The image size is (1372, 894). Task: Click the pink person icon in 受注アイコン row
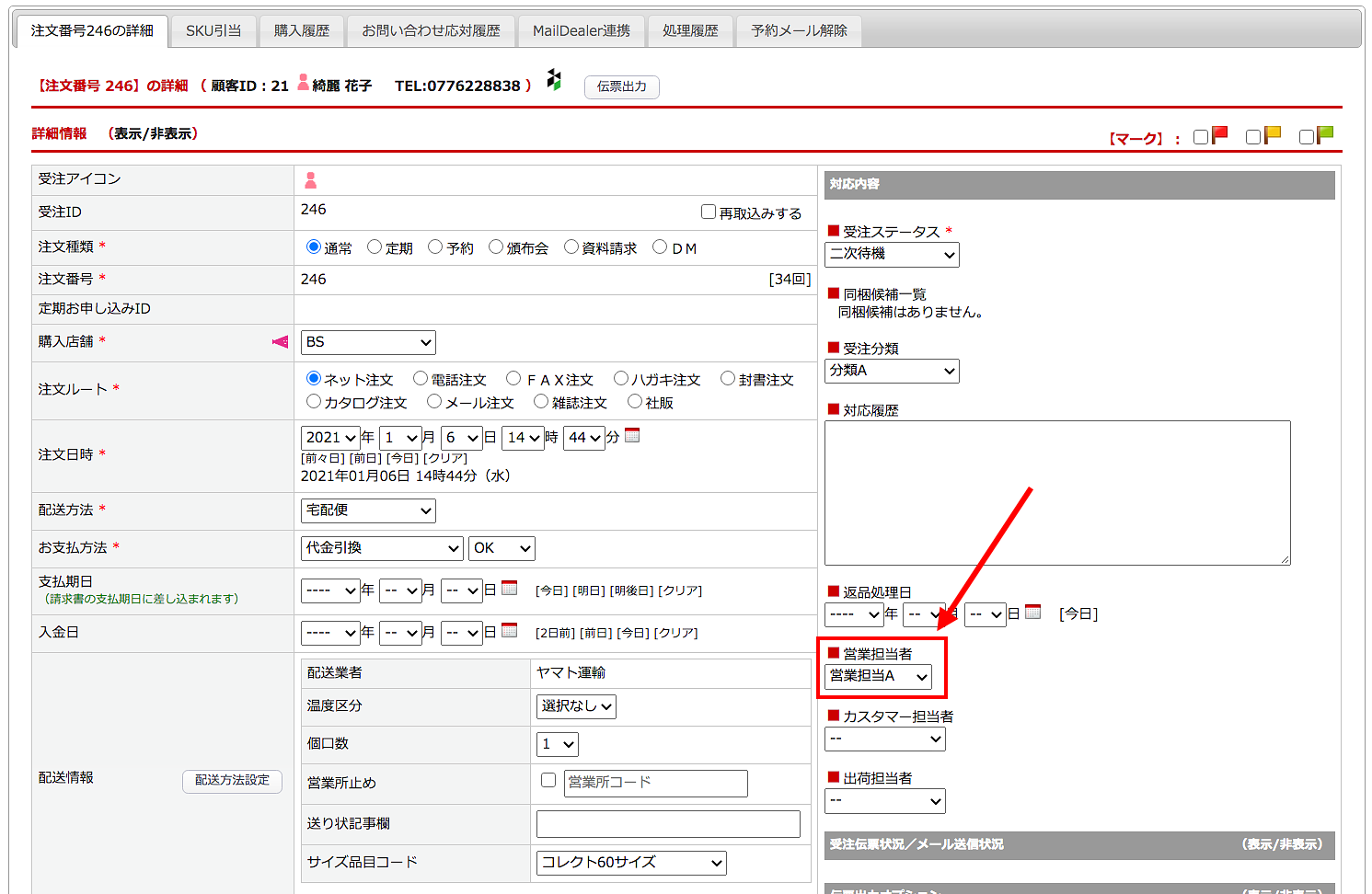[311, 180]
